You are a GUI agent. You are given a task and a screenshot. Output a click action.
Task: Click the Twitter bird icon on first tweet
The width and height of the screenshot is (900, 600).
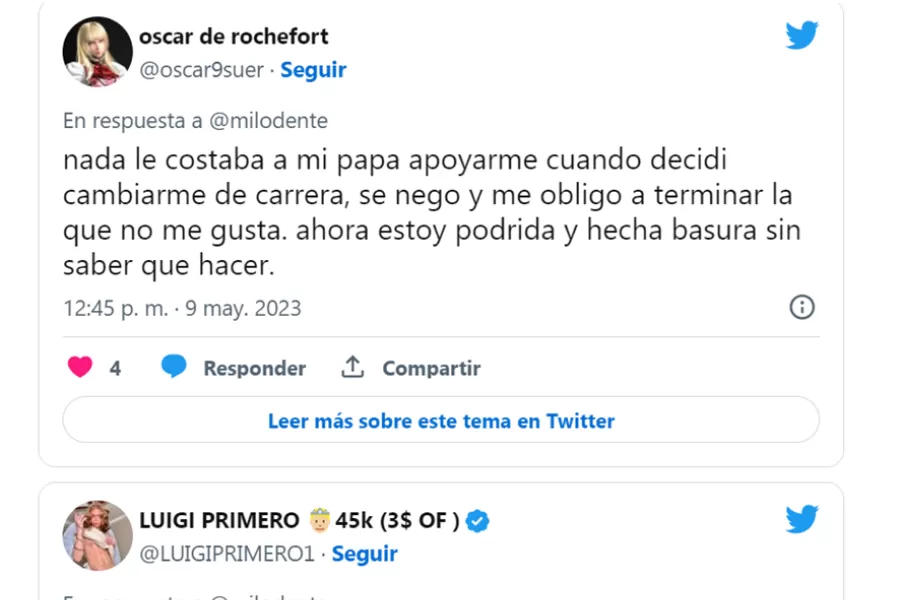[x=800, y=34]
